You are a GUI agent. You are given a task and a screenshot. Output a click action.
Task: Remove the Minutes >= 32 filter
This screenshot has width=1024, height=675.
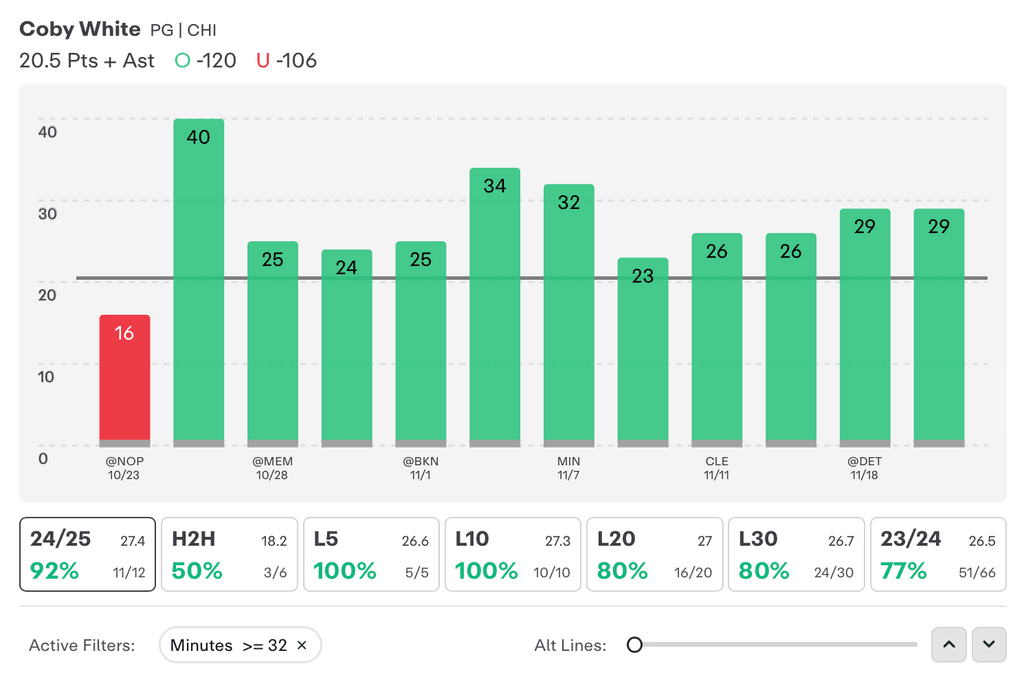[x=302, y=645]
